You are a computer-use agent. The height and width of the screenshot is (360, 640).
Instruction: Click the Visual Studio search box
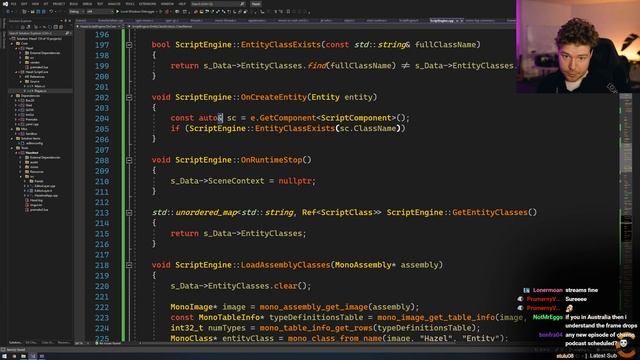point(218,4)
